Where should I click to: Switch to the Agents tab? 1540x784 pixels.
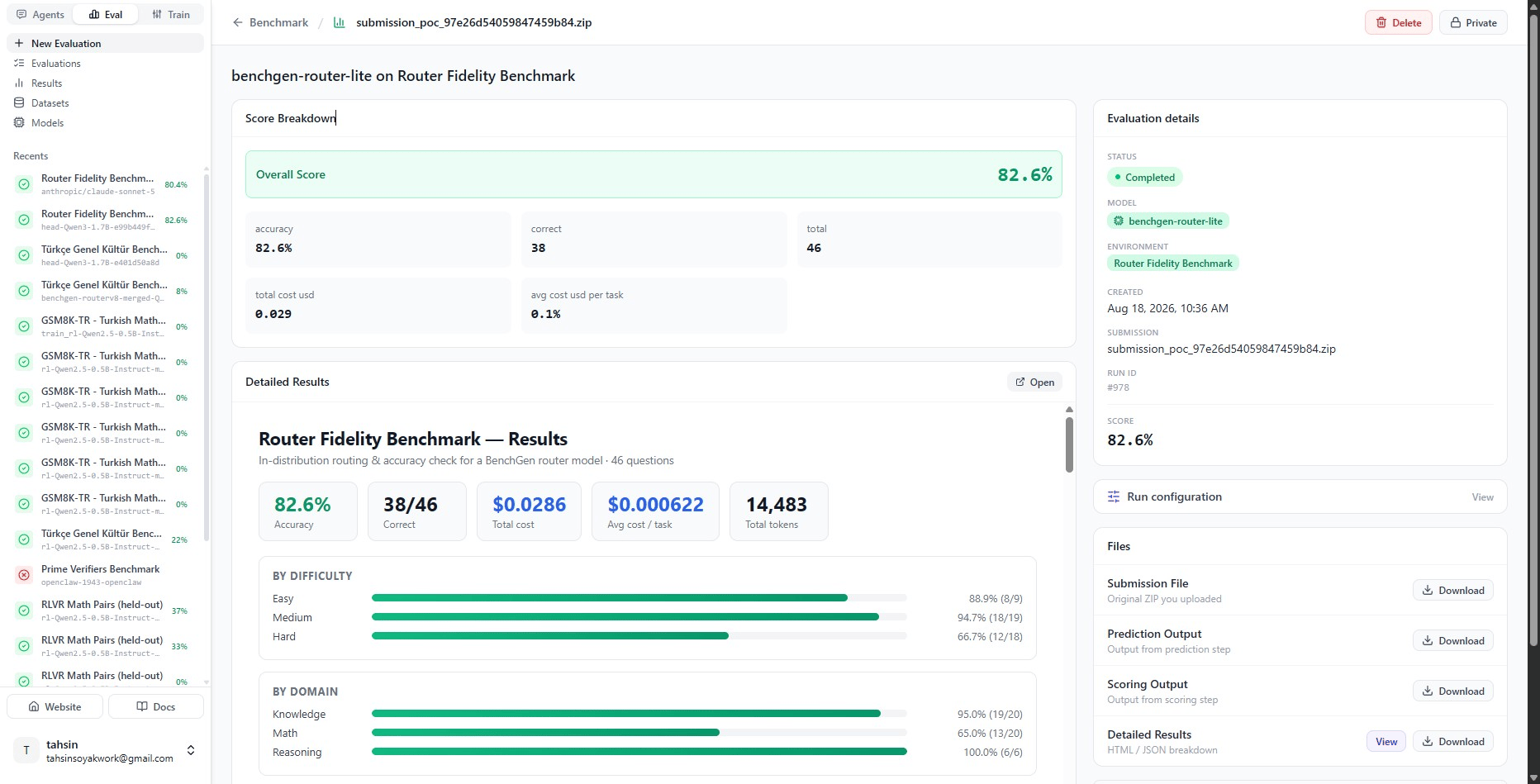point(40,14)
